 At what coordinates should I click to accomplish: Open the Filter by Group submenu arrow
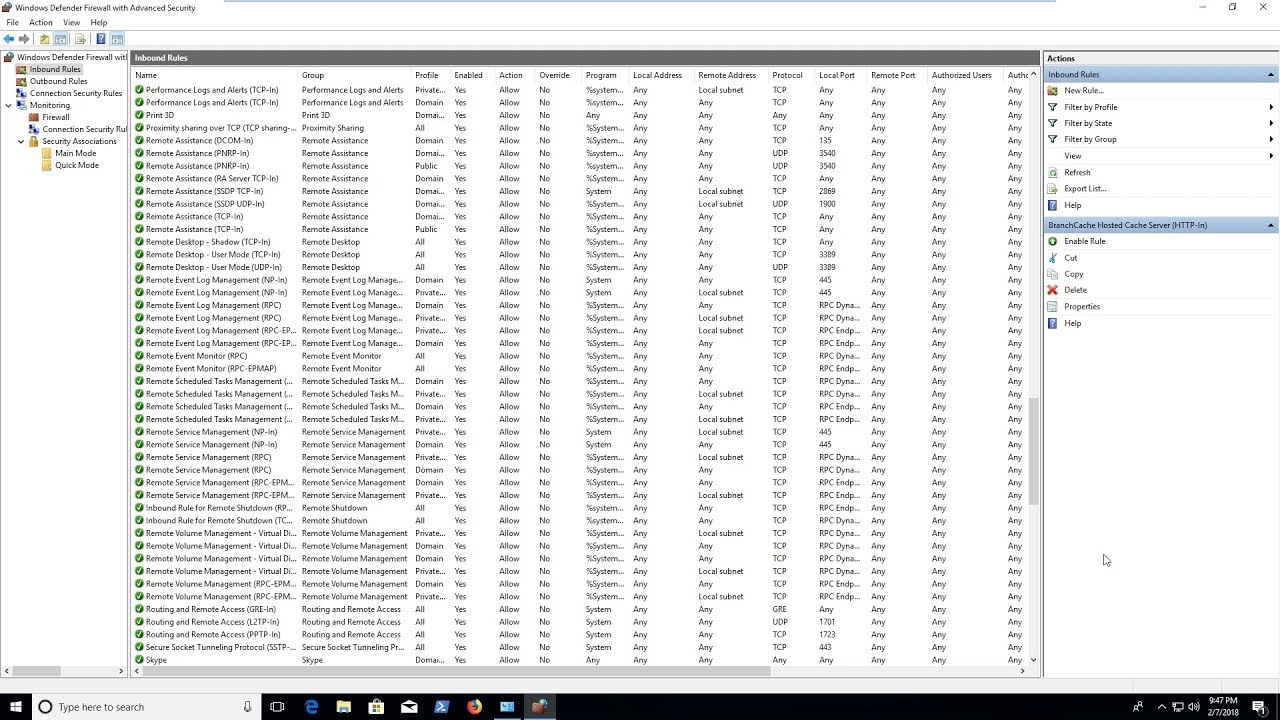(1271, 139)
